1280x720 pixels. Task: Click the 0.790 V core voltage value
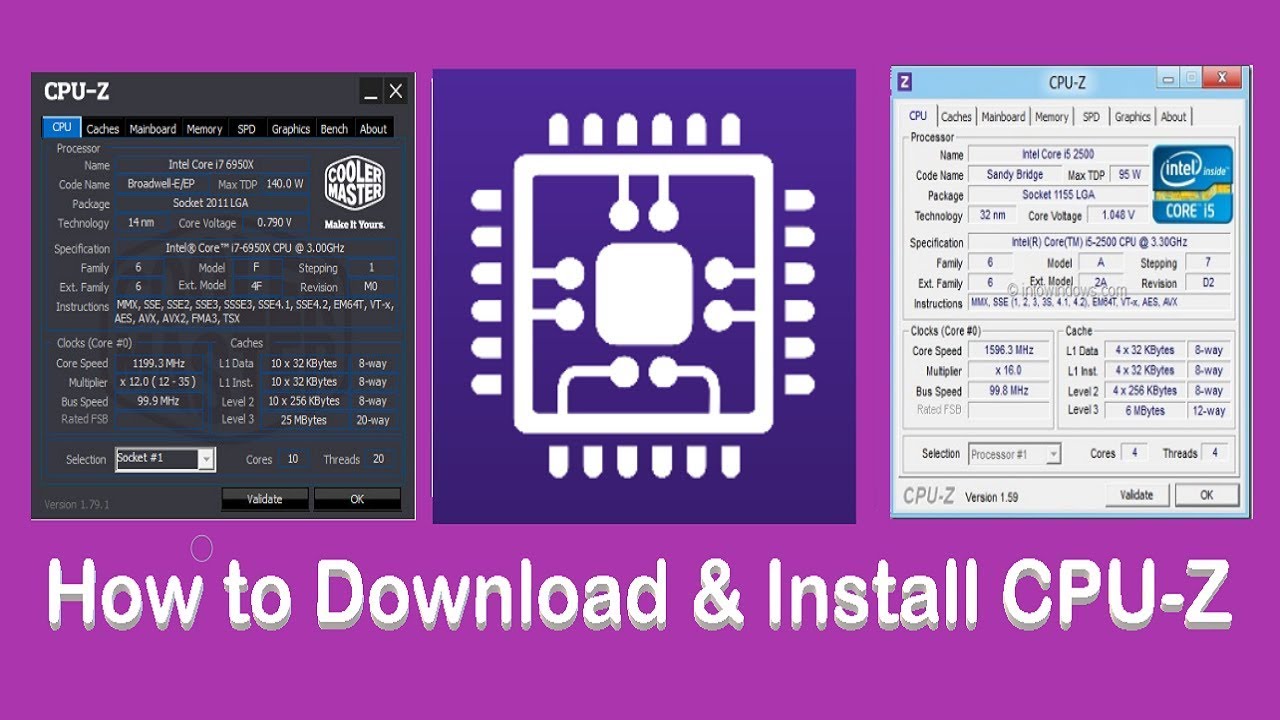[x=274, y=222]
